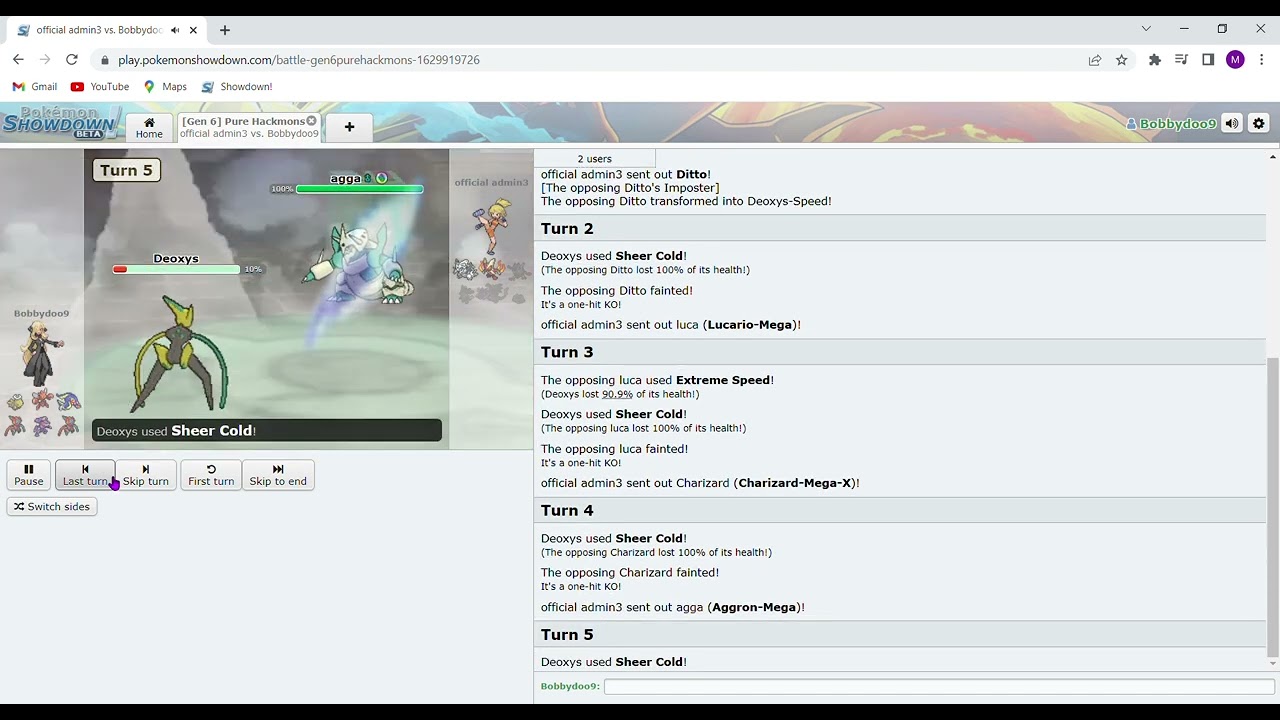
Task: Open the 2 users list
Action: [x=595, y=159]
